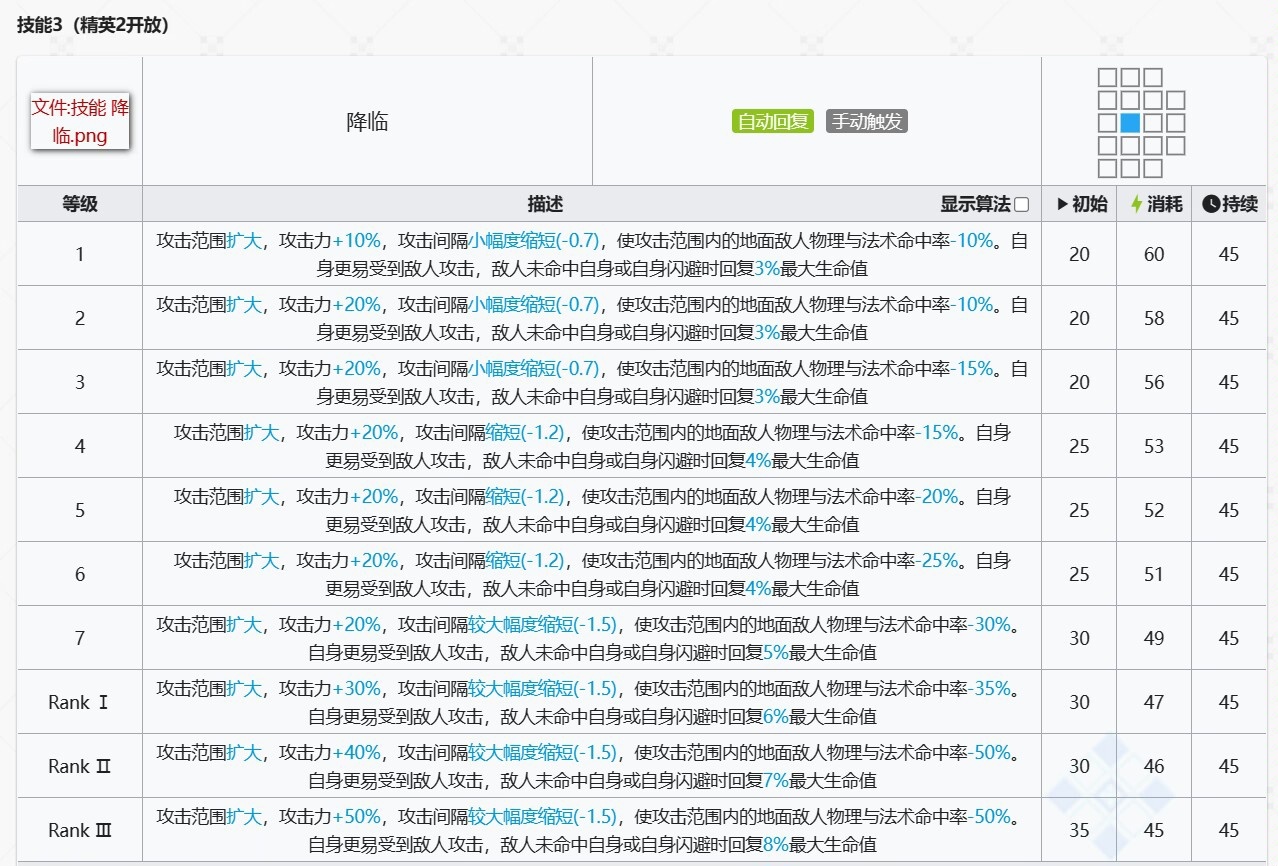The image size is (1278, 866).
Task: Select the blue center tile in range grid
Action: tap(1130, 124)
